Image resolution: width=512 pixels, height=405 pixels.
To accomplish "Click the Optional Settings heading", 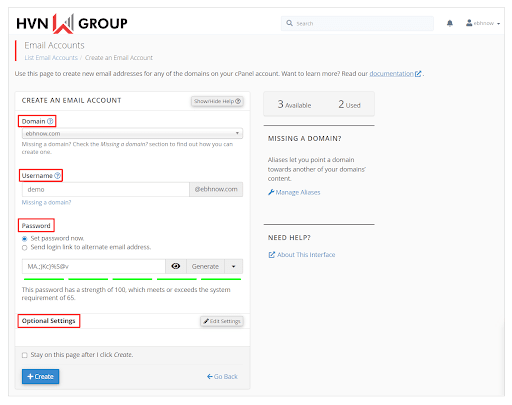I will (48, 321).
